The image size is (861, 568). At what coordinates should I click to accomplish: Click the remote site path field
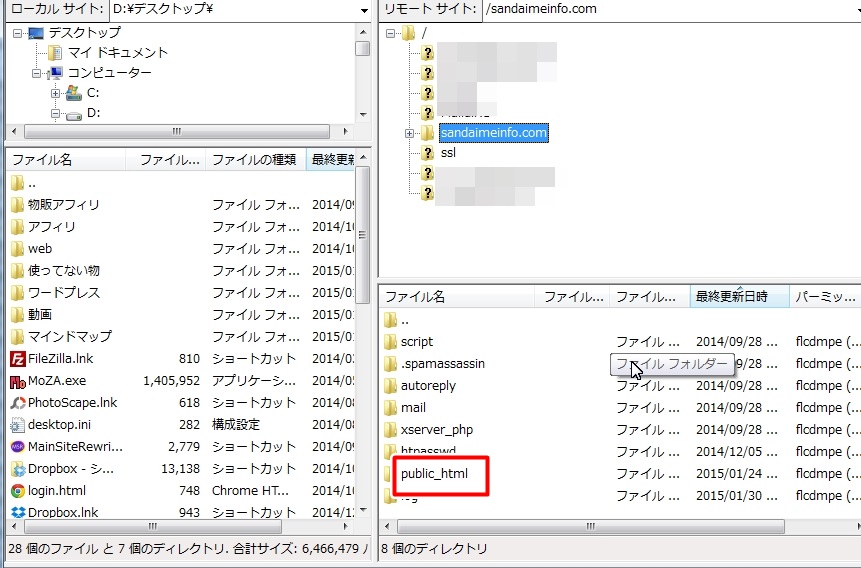[x=672, y=9]
